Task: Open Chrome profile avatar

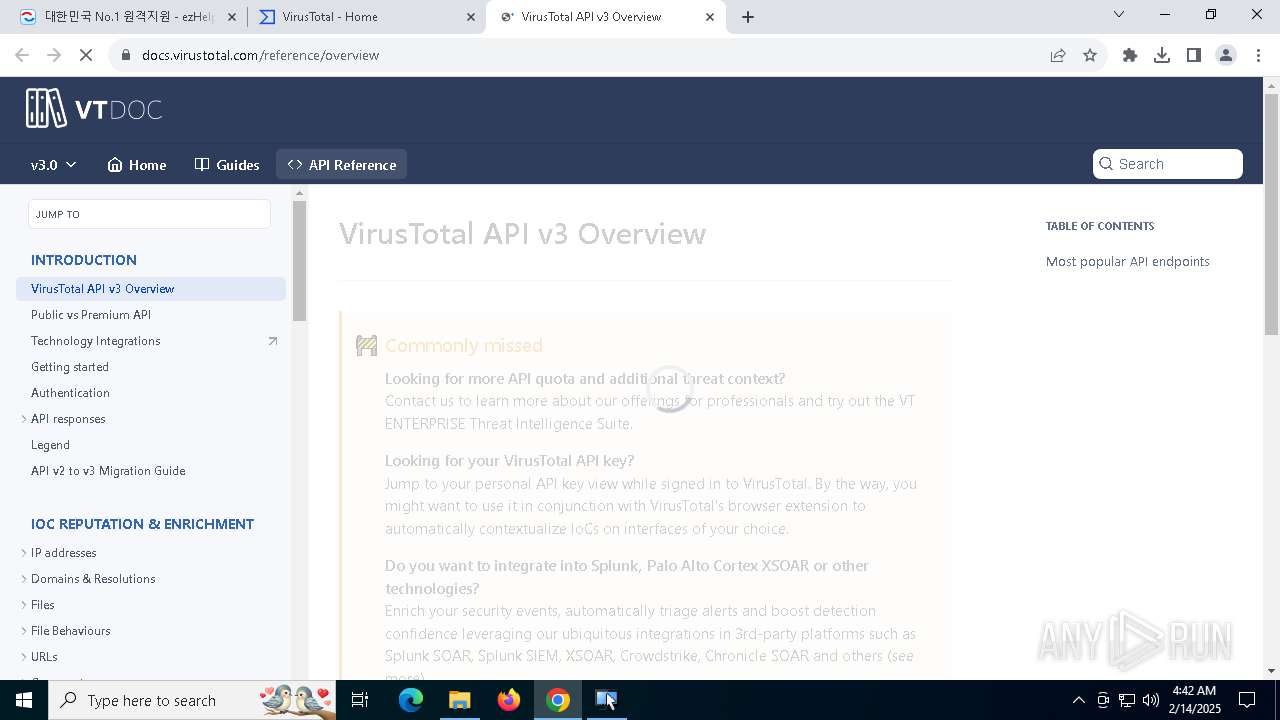Action: coord(1226,55)
